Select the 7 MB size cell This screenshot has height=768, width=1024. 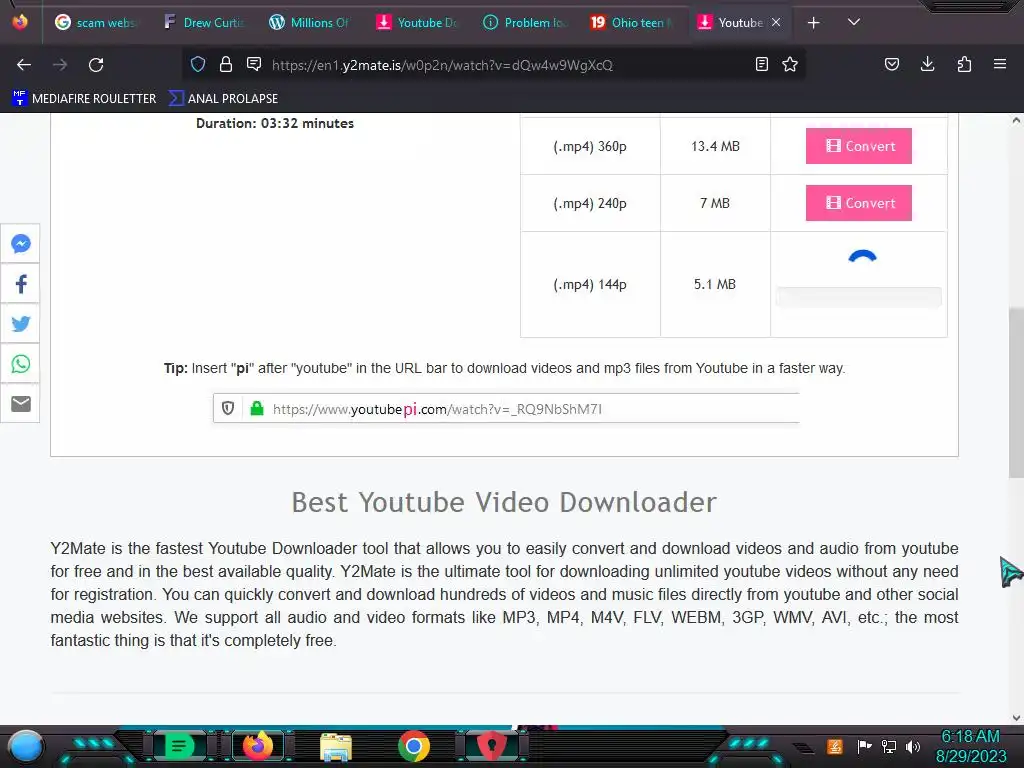coord(715,203)
